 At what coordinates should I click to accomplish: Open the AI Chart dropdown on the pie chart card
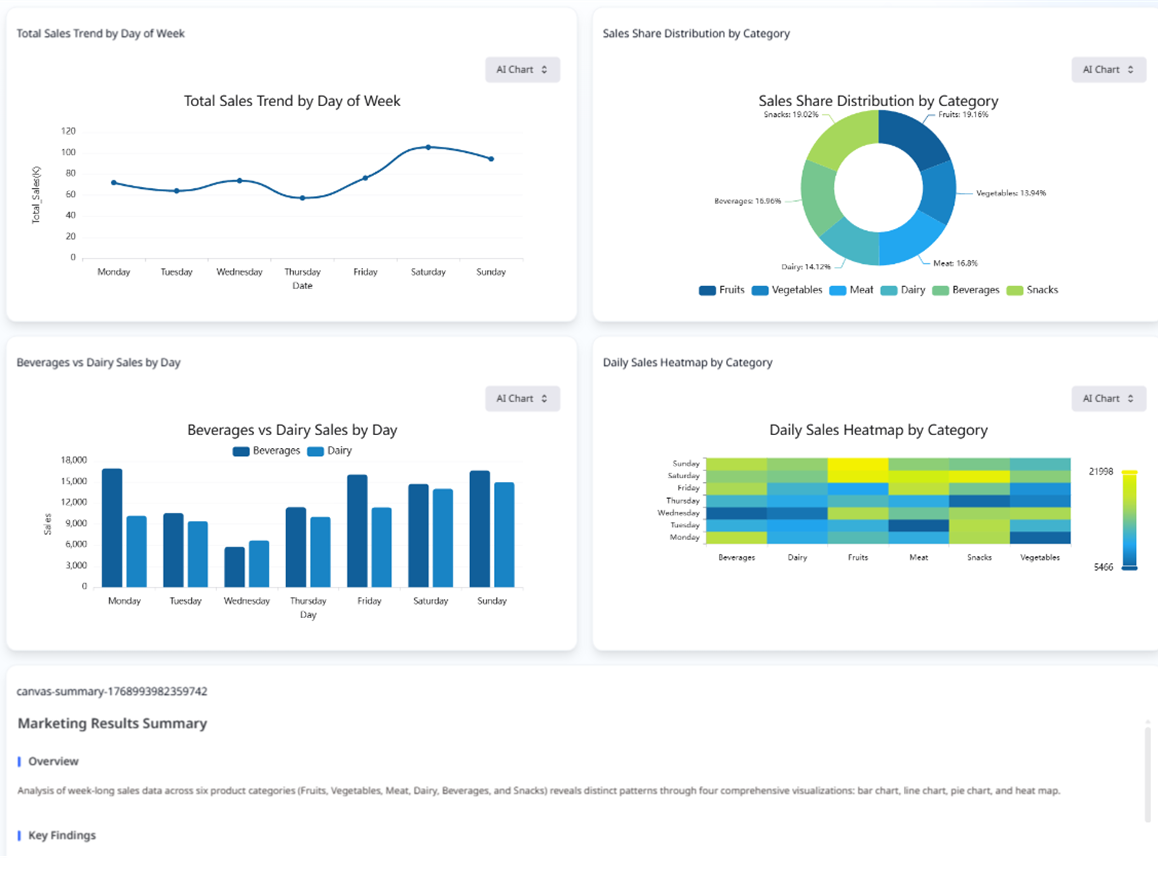pos(1108,69)
